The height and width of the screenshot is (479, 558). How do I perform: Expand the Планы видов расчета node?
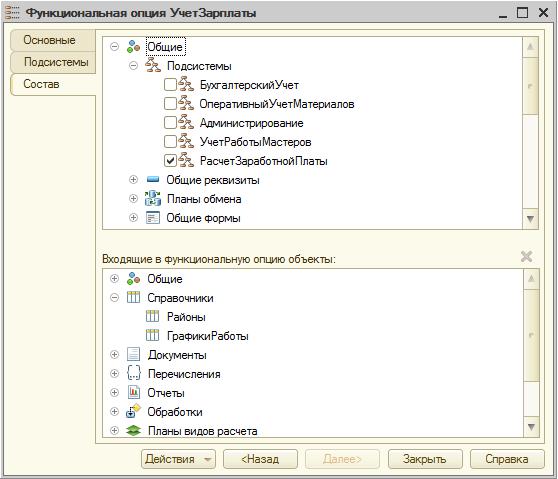pyautogui.click(x=114, y=431)
